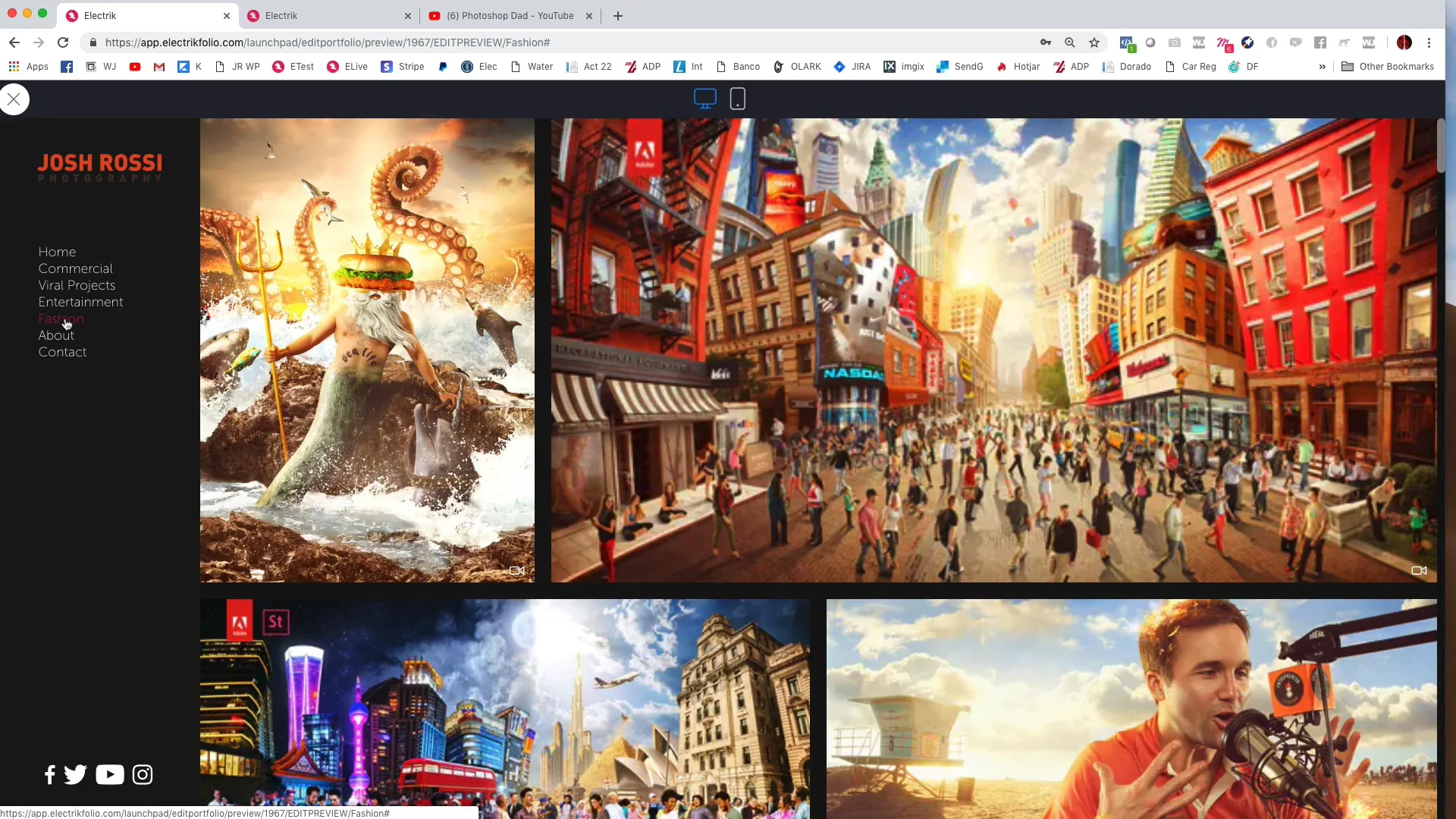Close the portfolio preview with X button

pyautogui.click(x=14, y=99)
